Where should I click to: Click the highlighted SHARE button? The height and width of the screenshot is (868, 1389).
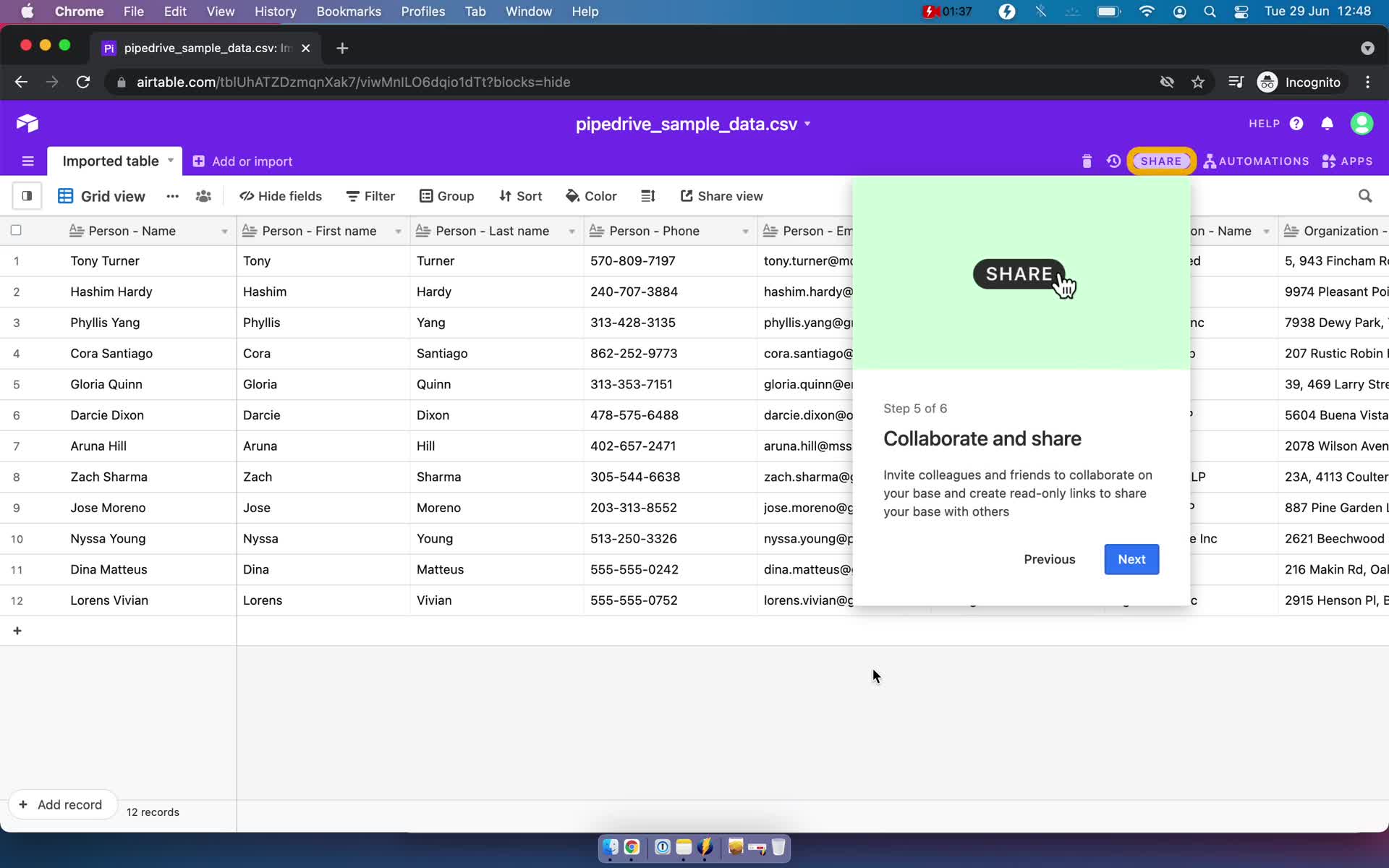[x=1161, y=161]
